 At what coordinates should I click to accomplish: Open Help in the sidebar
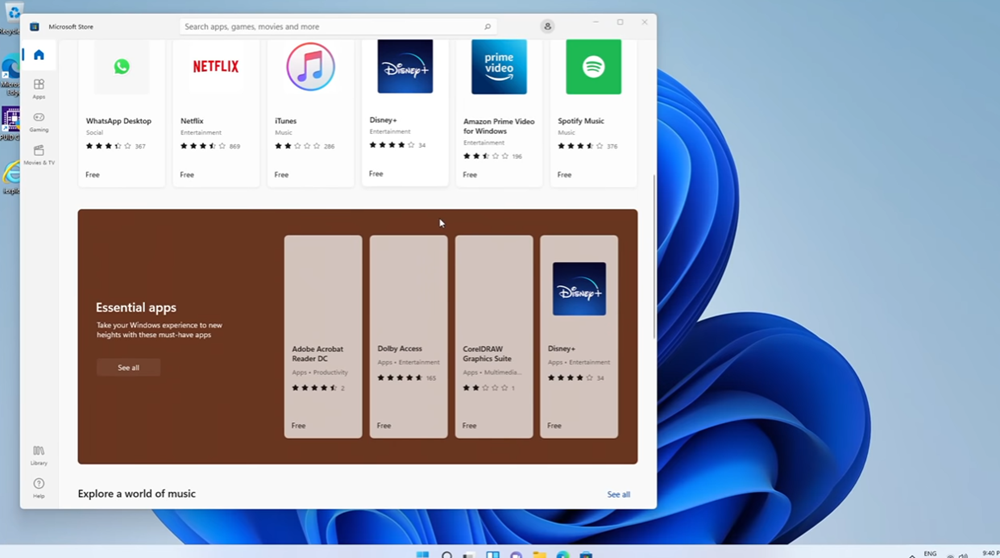point(39,488)
